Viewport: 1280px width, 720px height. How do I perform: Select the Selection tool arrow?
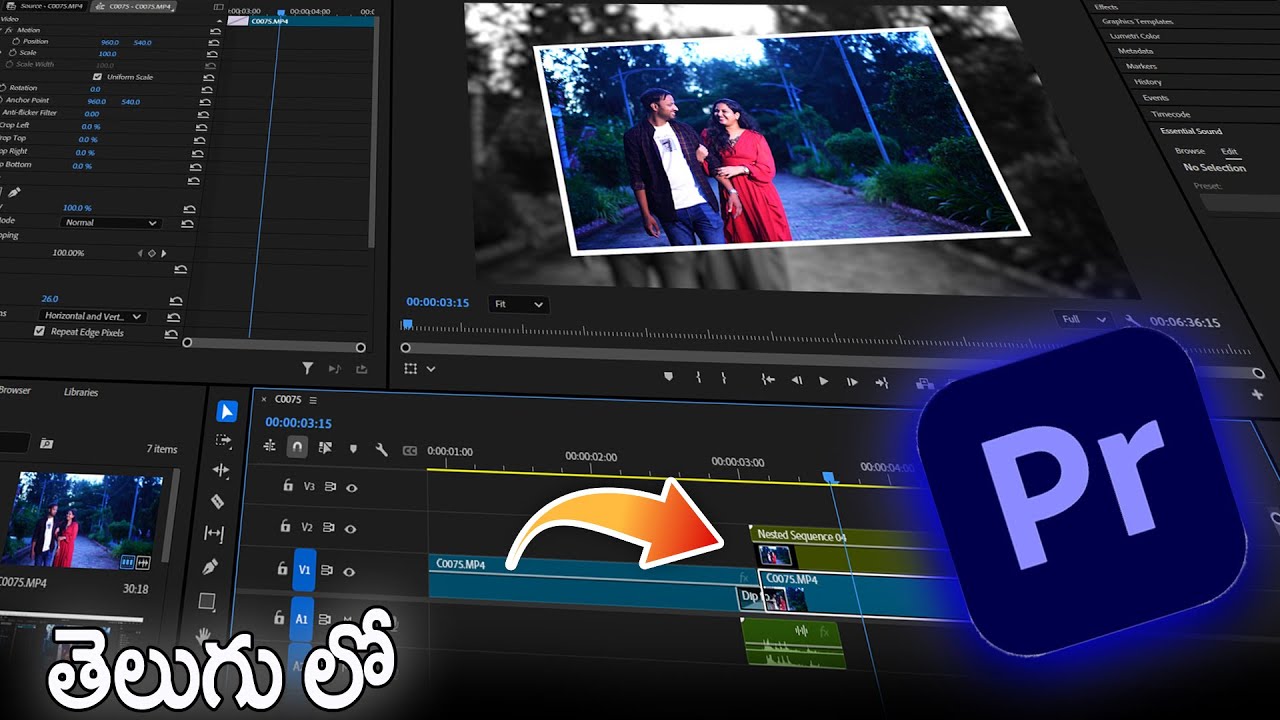click(227, 411)
